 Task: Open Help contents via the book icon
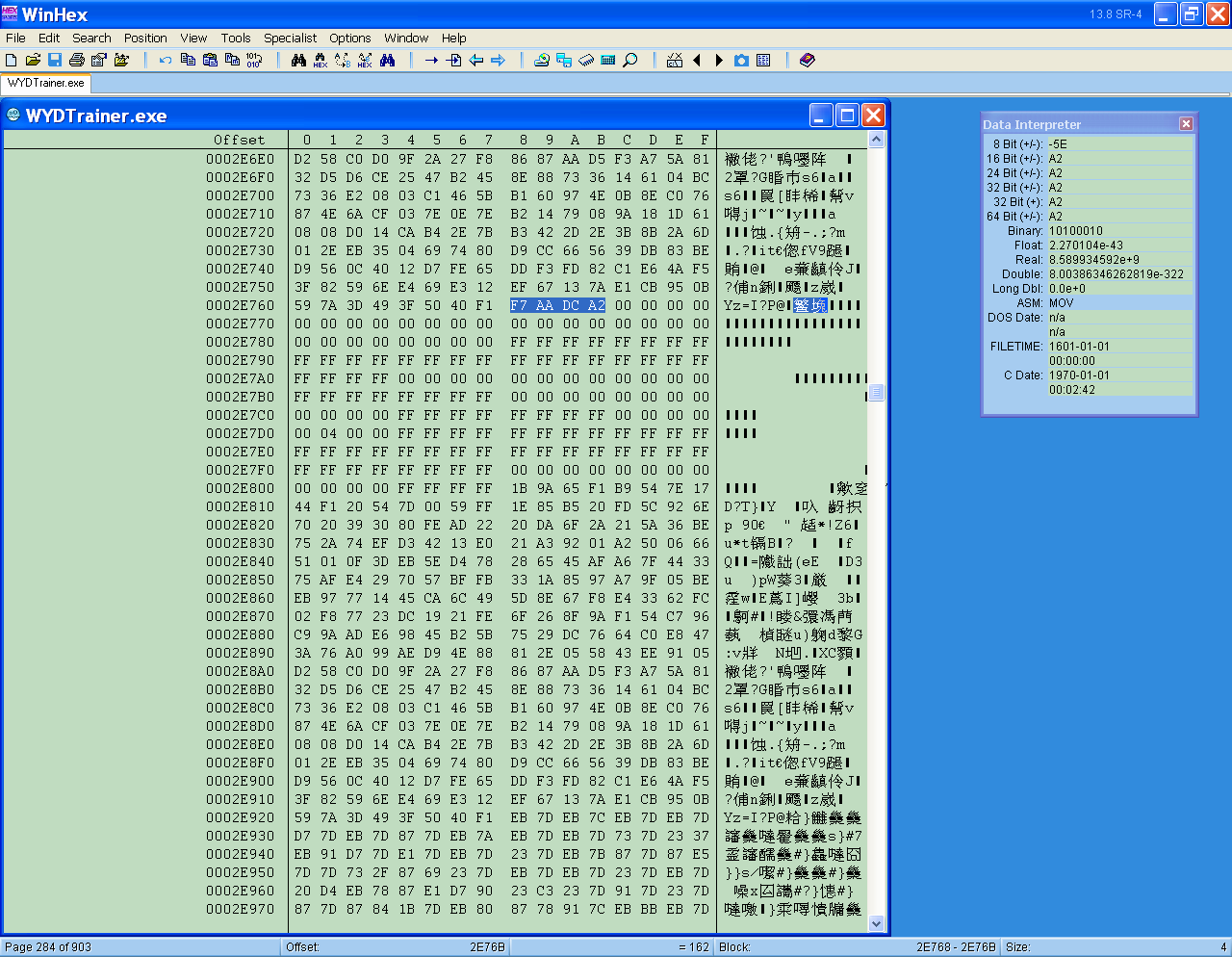[x=808, y=60]
